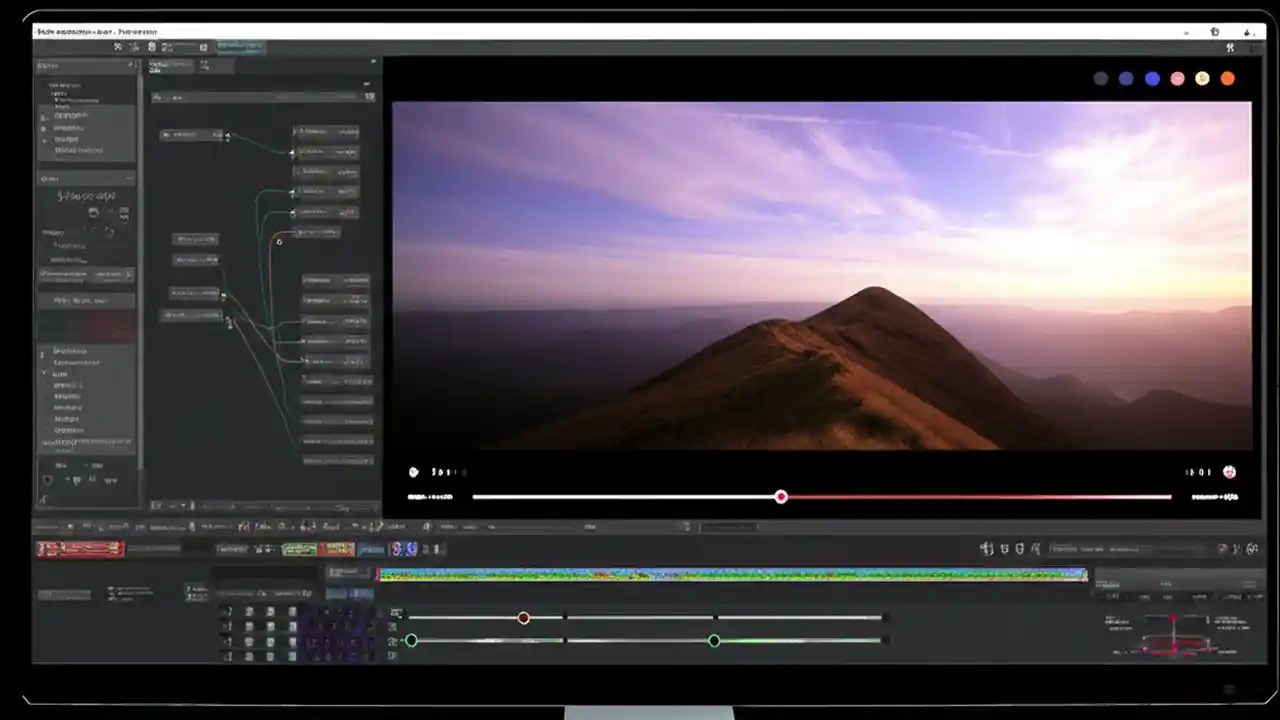1280x720 pixels.
Task: Click the linked clips icon near the timeline tools
Action: 1019,548
